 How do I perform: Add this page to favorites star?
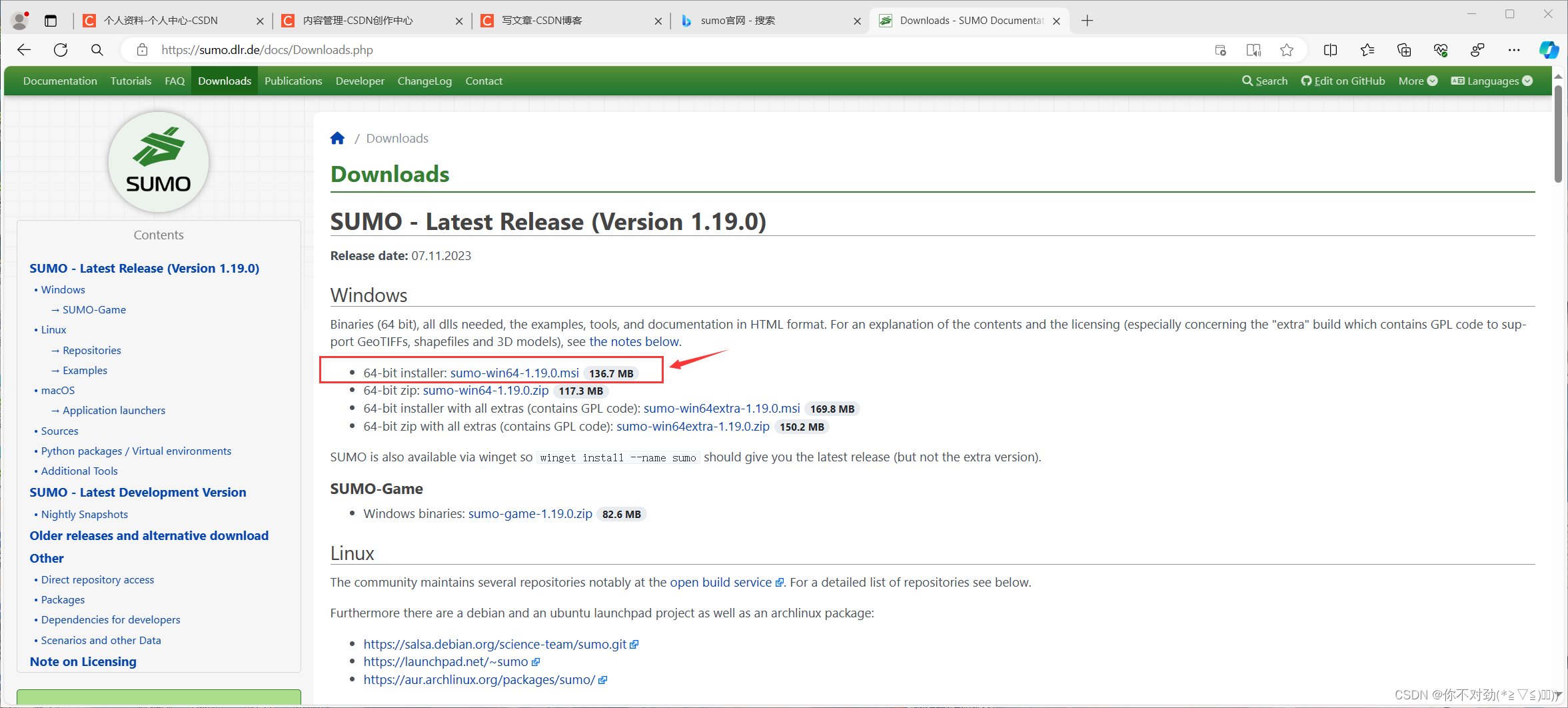tap(1287, 50)
